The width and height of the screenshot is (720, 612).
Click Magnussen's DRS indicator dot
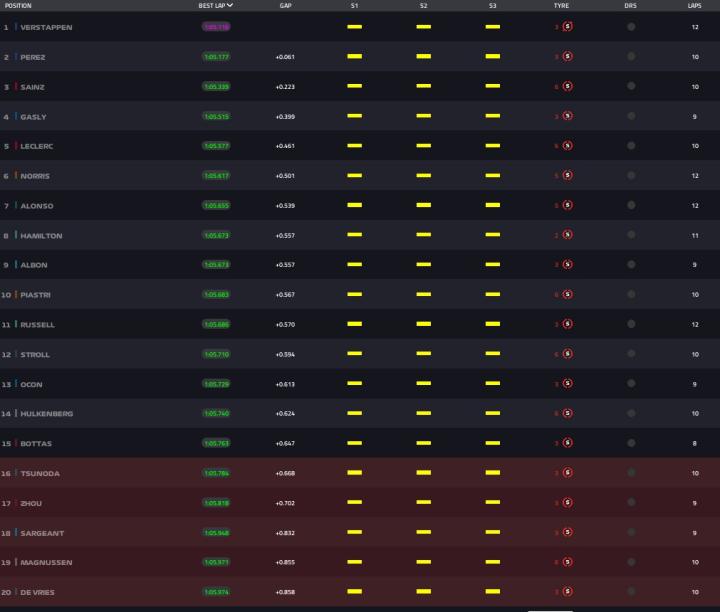click(631, 562)
